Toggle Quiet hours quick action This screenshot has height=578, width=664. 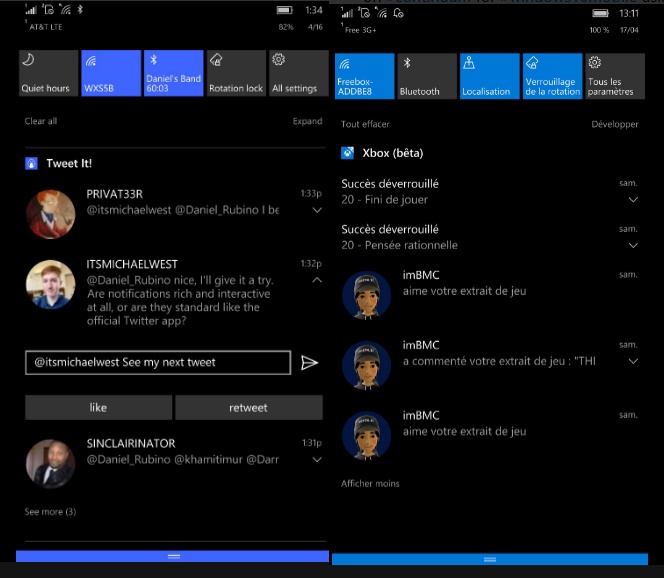click(46, 74)
